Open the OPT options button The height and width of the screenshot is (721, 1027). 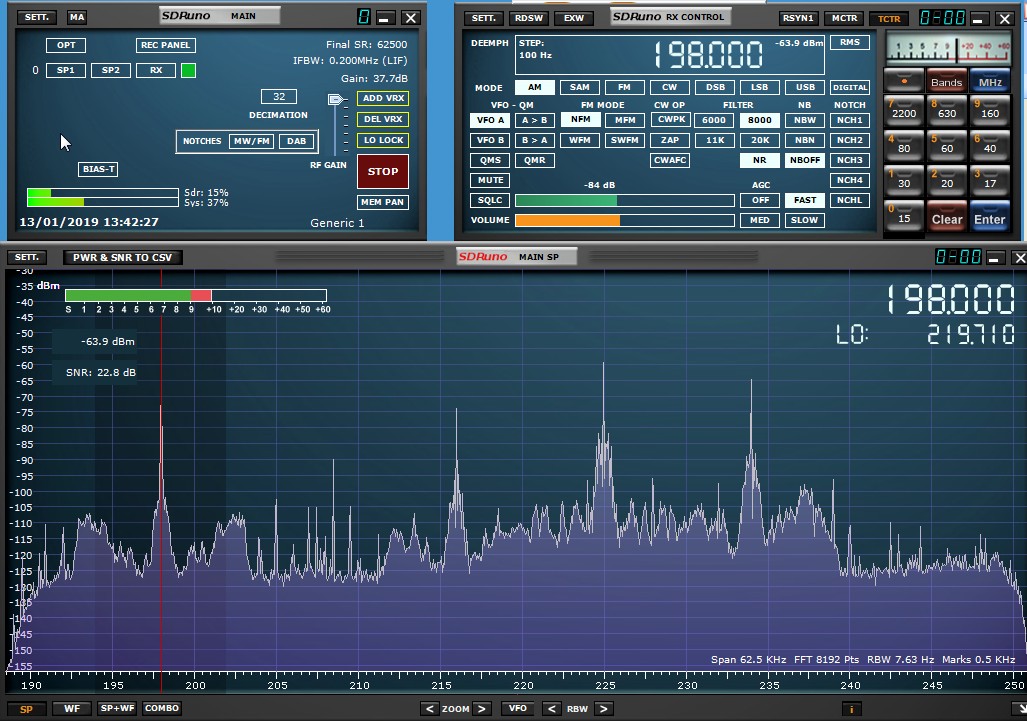(66, 45)
